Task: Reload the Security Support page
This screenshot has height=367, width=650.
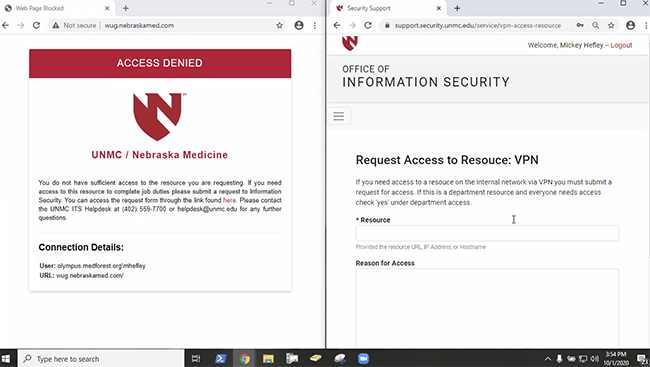Action: (x=368, y=25)
